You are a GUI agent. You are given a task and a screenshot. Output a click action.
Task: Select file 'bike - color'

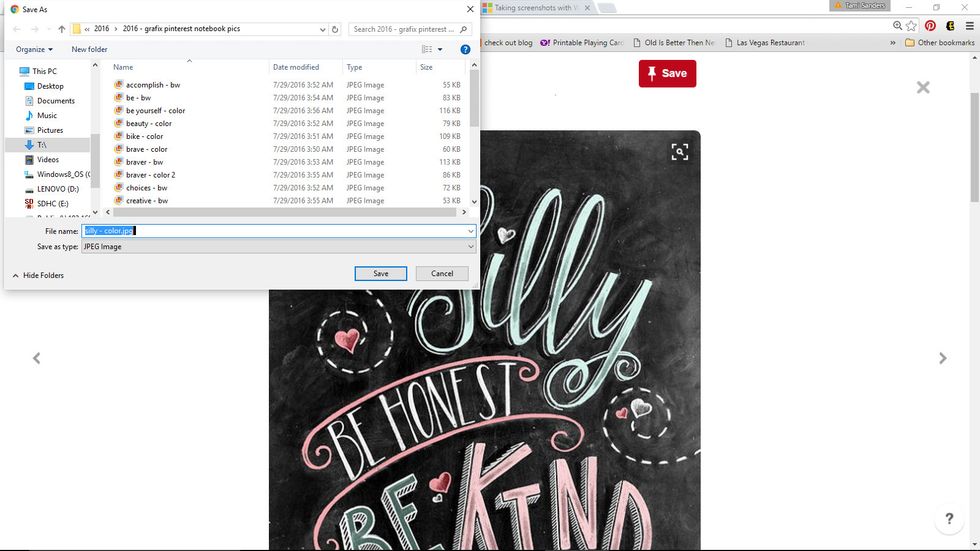pyautogui.click(x=144, y=136)
